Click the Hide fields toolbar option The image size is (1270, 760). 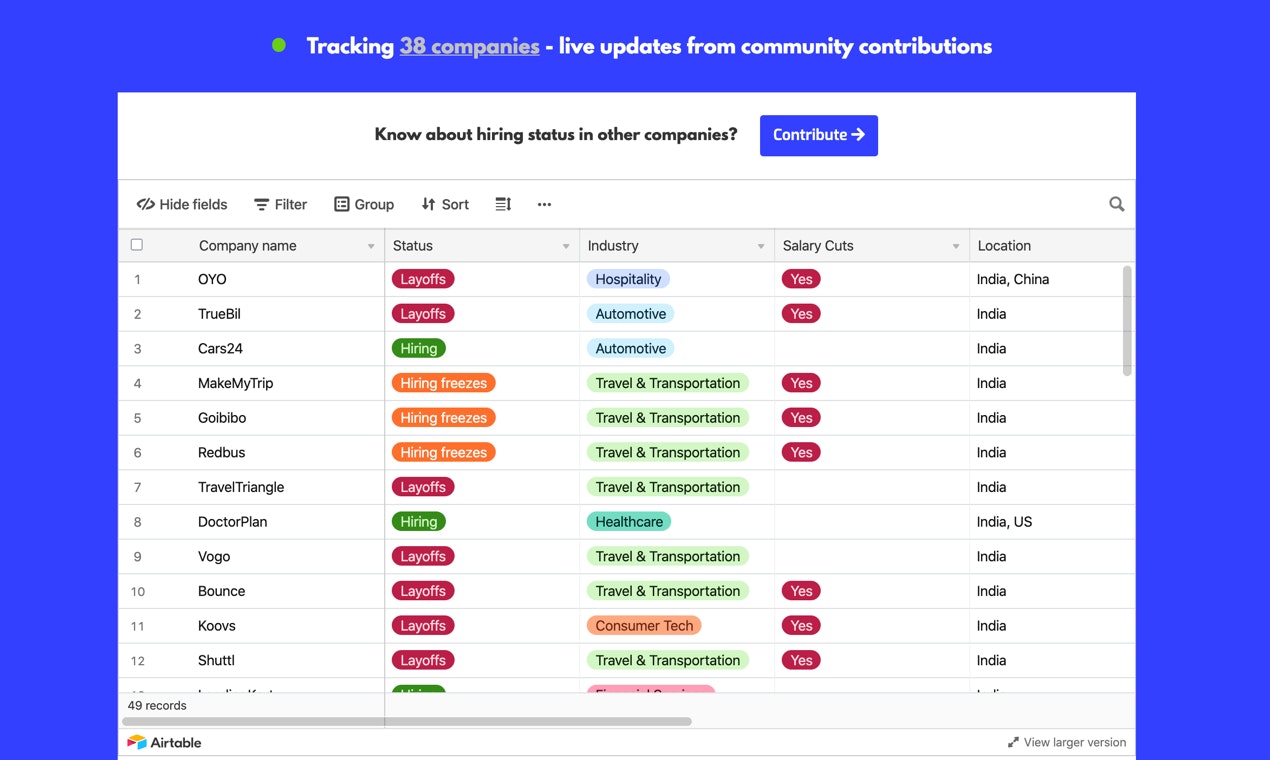pyautogui.click(x=182, y=204)
